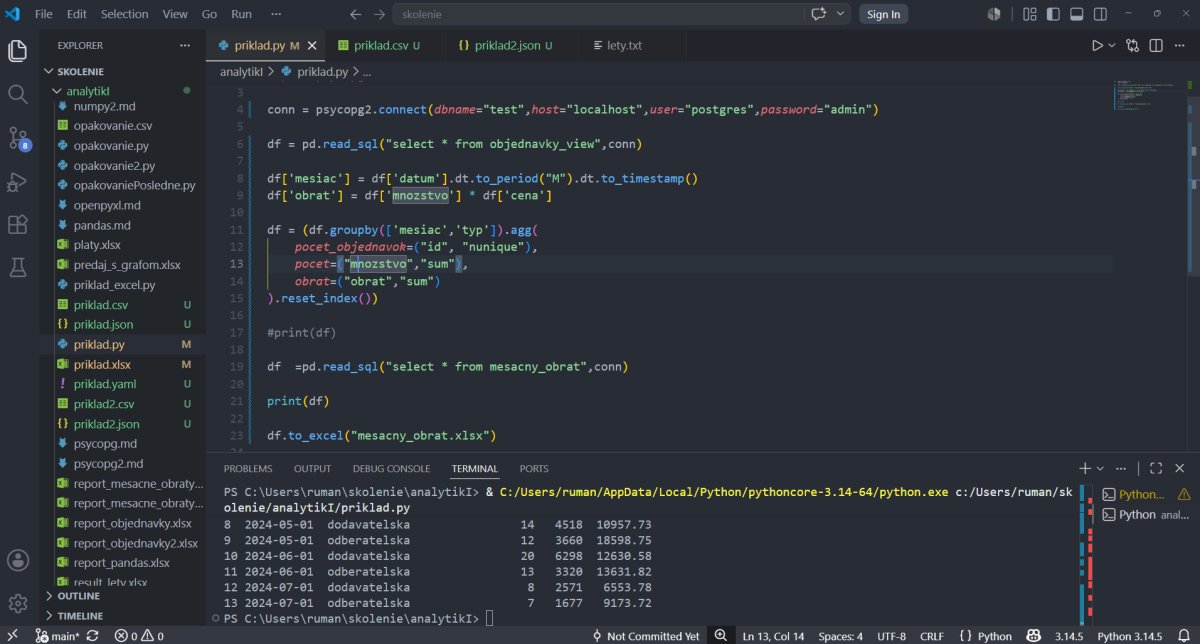Select the CRLF end-of-line setting

tap(931, 635)
